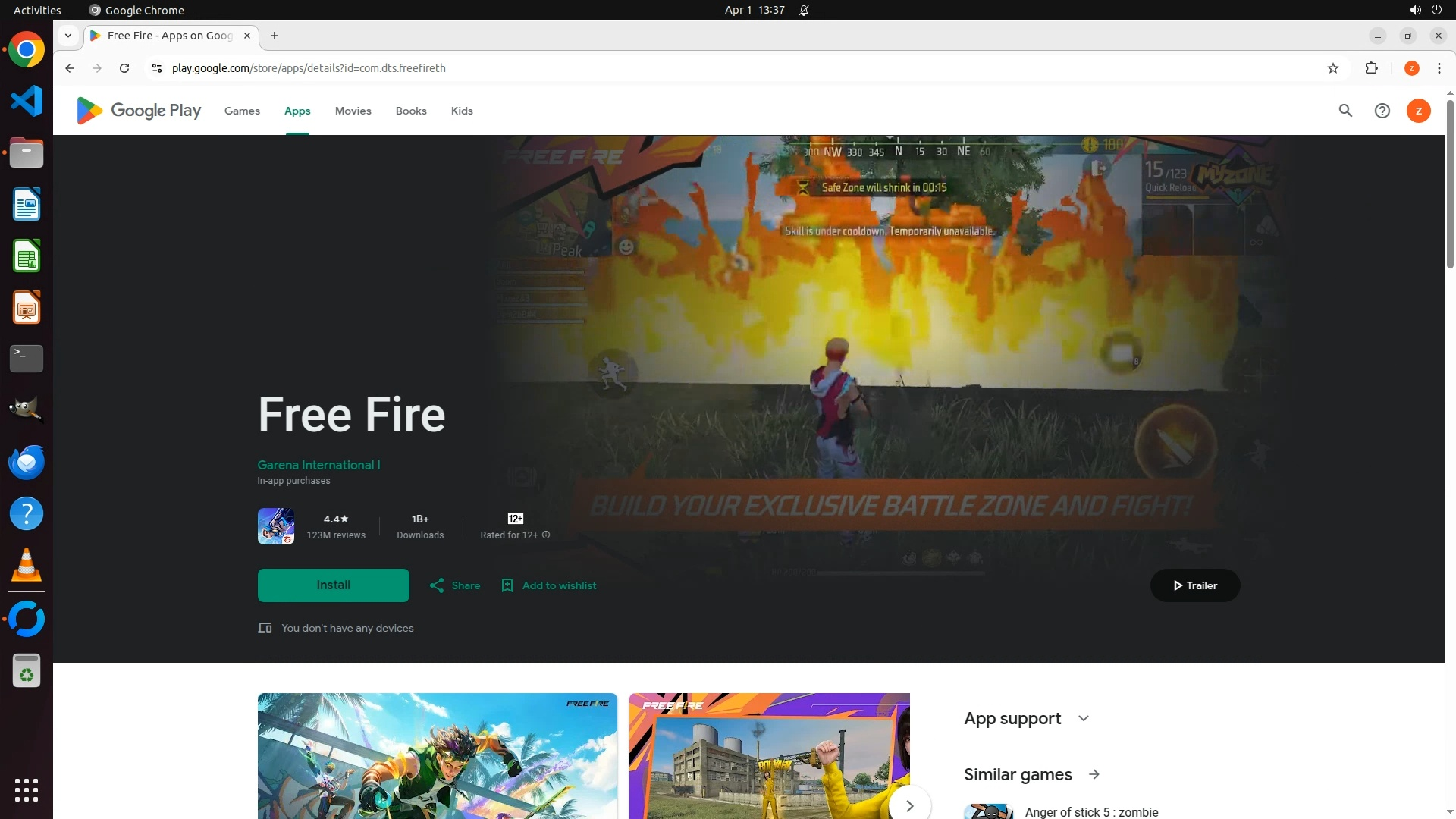Expand the App support section
The width and height of the screenshot is (1456, 819).
coord(1083,719)
